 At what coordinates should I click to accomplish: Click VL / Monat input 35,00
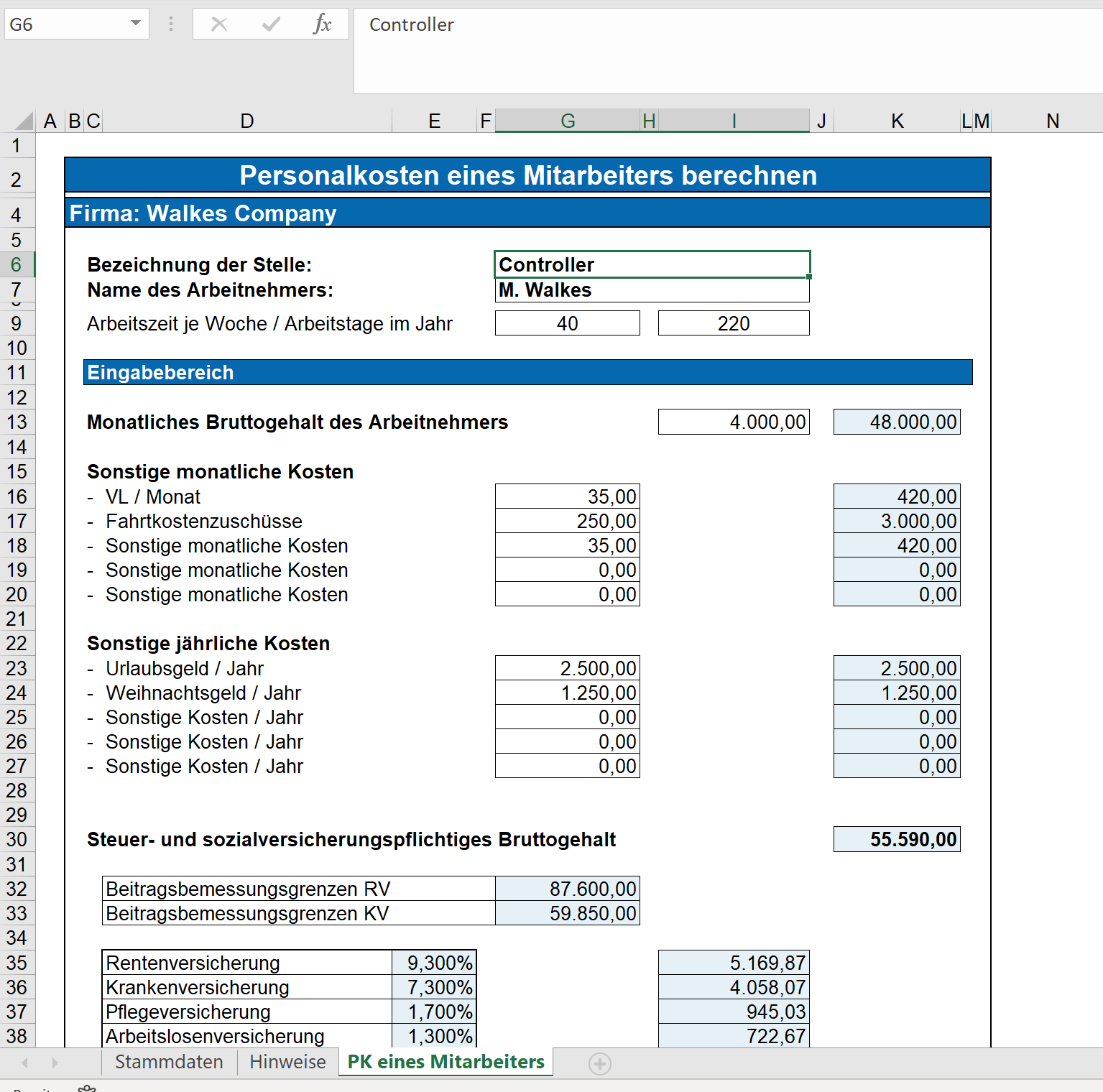pos(568,496)
